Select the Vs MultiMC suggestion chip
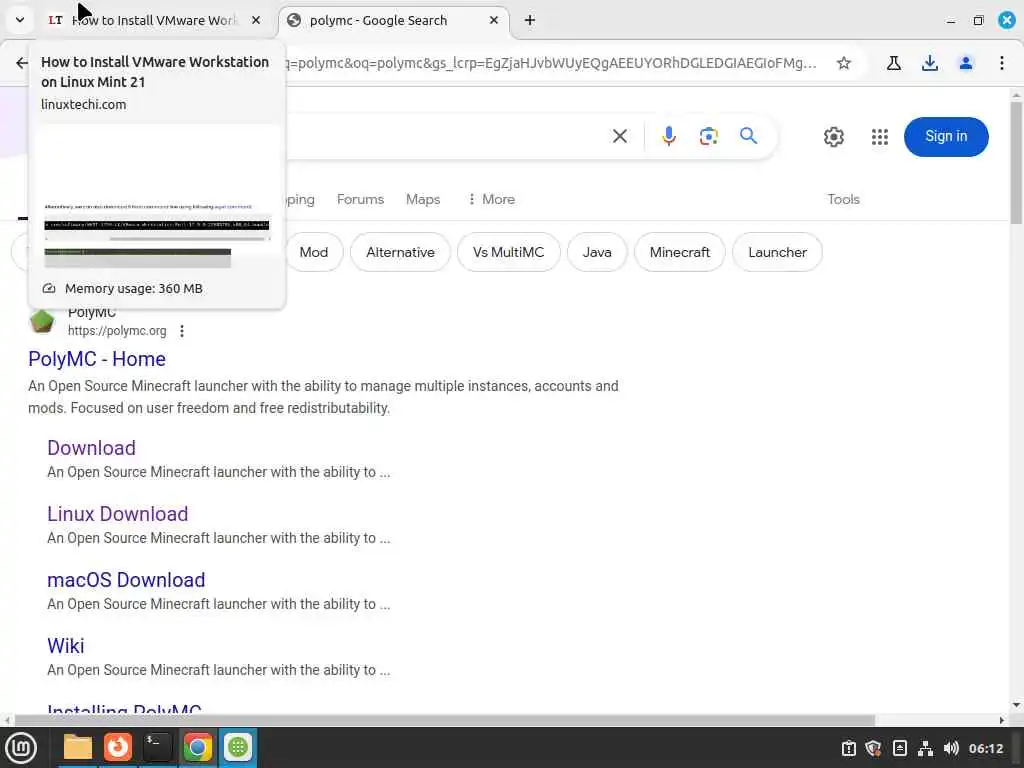The height and width of the screenshot is (768, 1024). point(509,252)
